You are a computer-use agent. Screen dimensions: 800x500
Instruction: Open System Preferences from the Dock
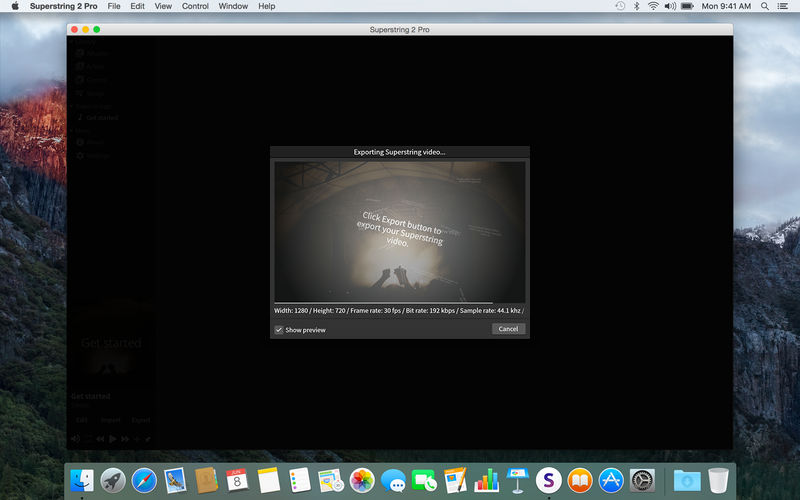[x=642, y=480]
